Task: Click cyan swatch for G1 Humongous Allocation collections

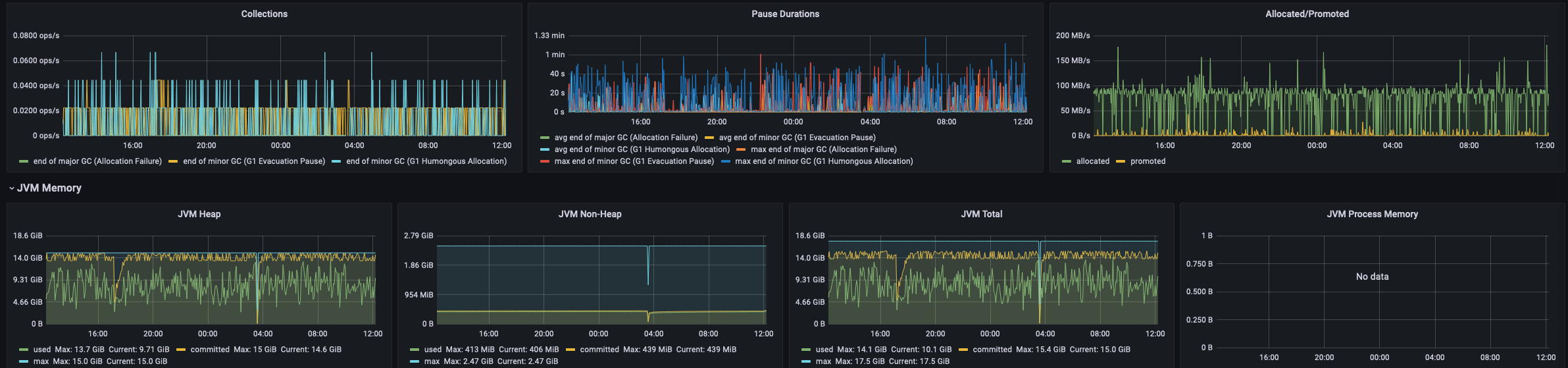Action: pyautogui.click(x=336, y=161)
